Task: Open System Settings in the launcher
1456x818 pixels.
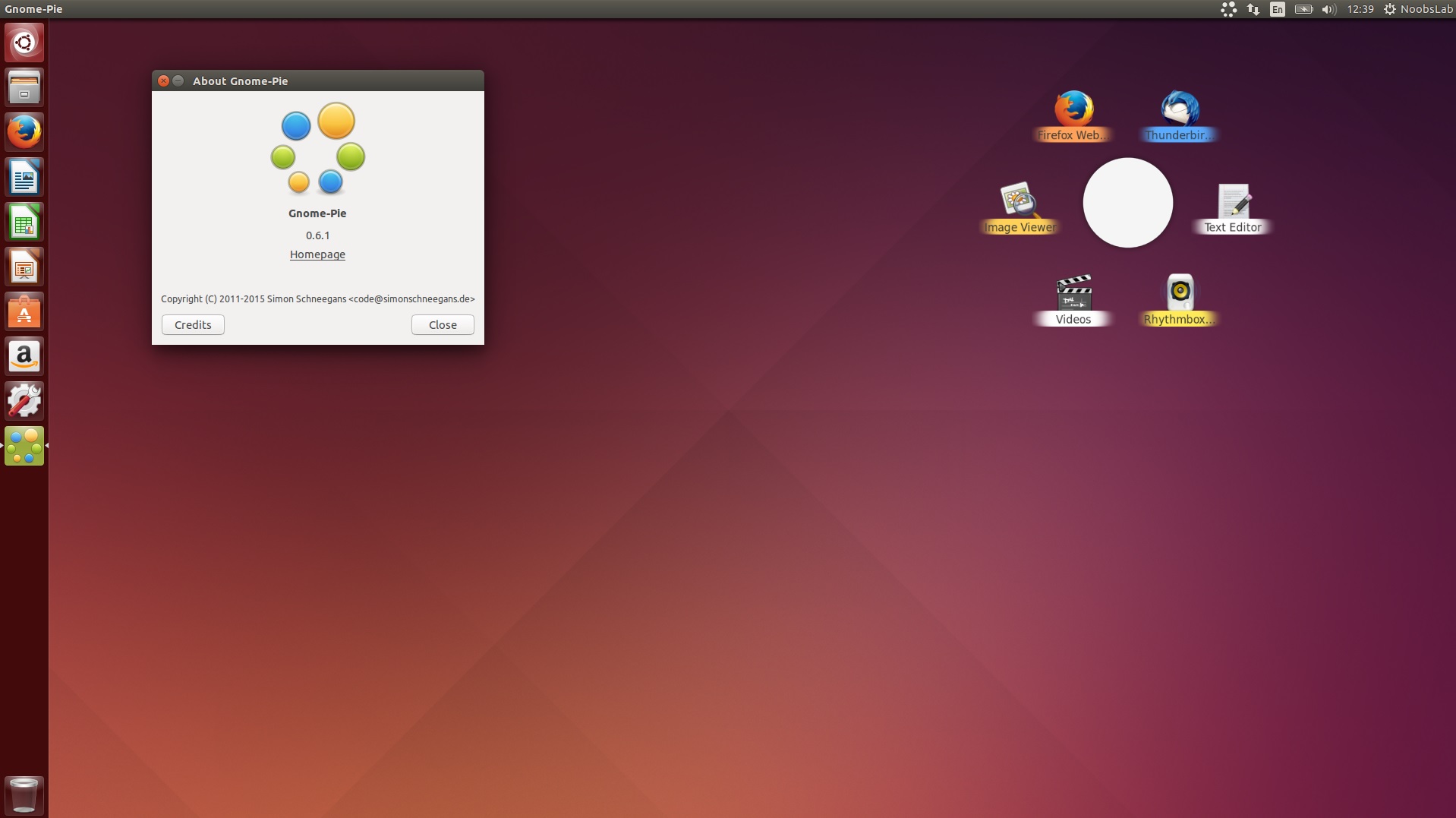Action: [24, 401]
